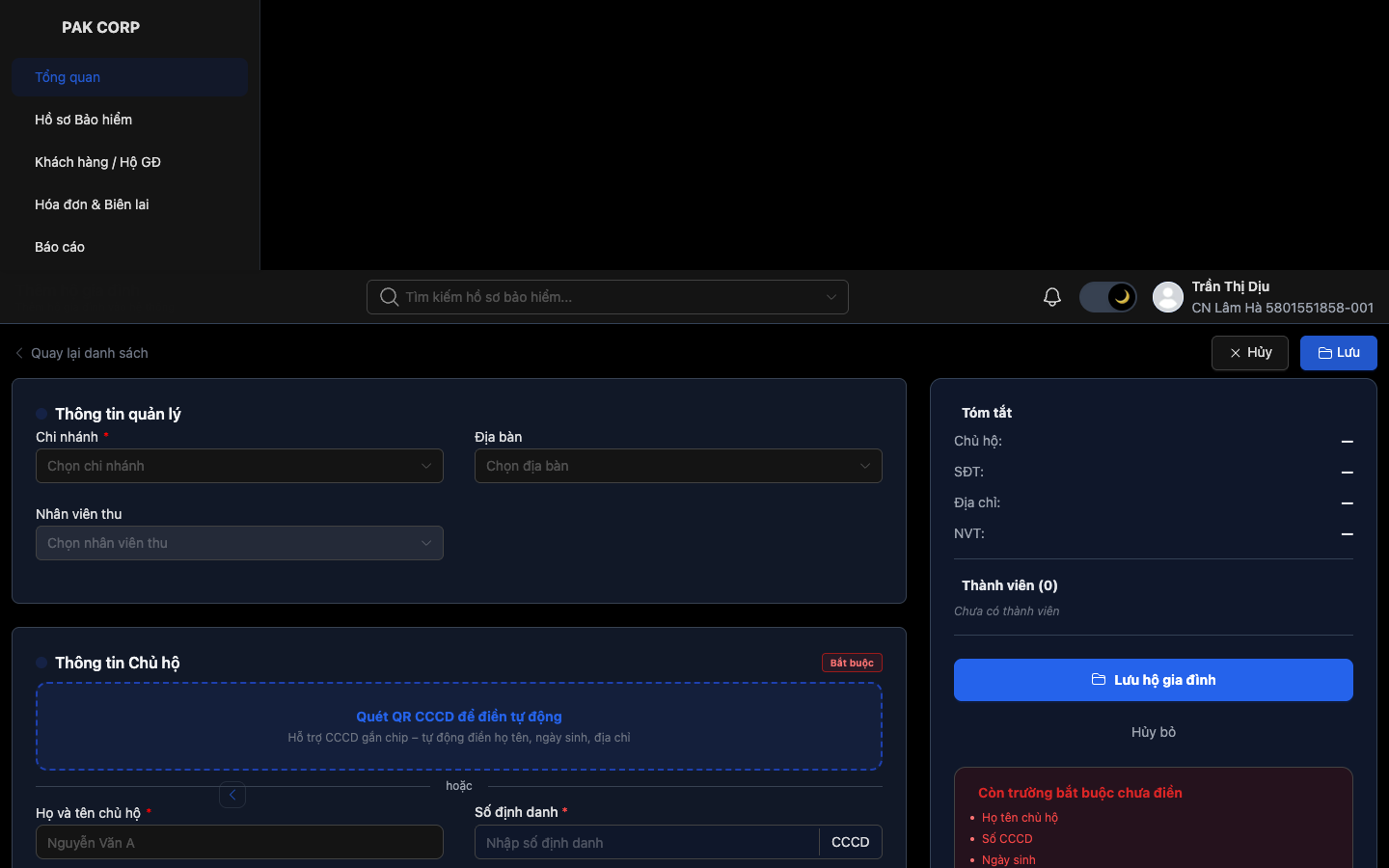Click the user name Trần Thị Dịu
The height and width of the screenshot is (868, 1389).
(x=1231, y=286)
